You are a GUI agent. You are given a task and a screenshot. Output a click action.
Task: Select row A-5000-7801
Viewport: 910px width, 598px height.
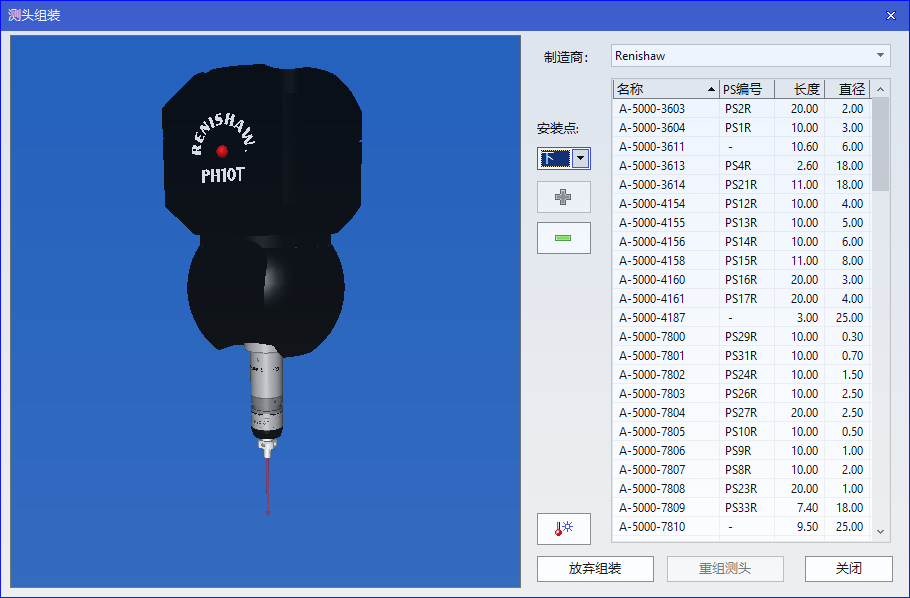(742, 356)
